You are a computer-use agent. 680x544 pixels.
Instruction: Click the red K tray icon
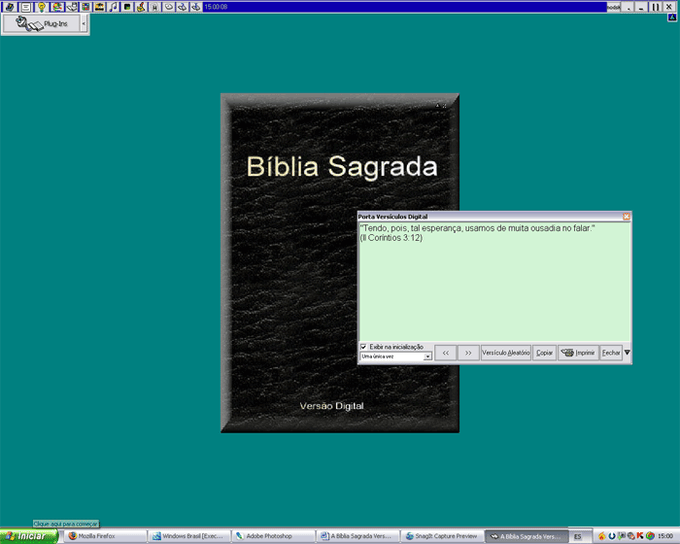click(640, 536)
